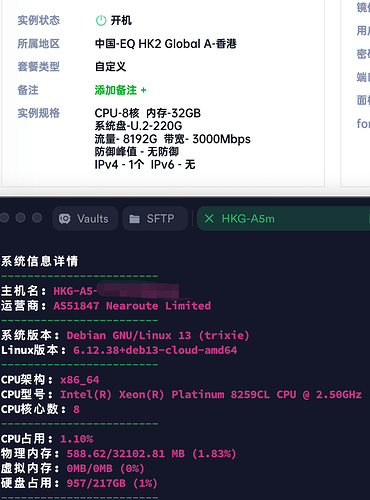Click the IPv4 - 1个 IPv6 - 无 line
370x500 pixels.
[145, 164]
